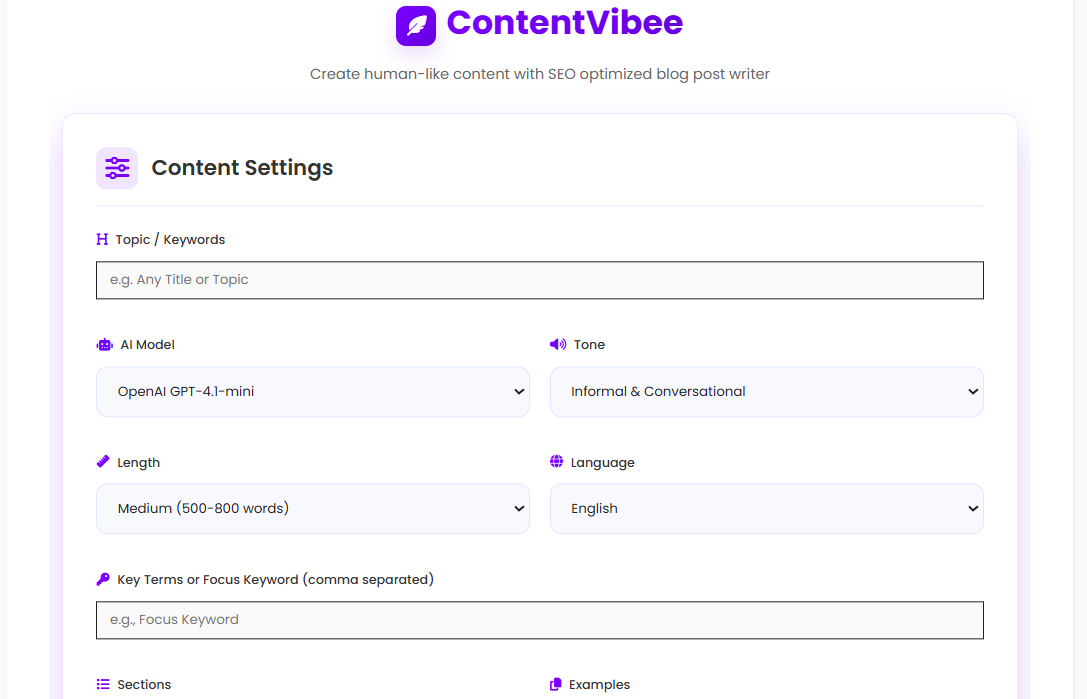
Task: Open the AI Model dropdown
Action: pyautogui.click(x=312, y=392)
